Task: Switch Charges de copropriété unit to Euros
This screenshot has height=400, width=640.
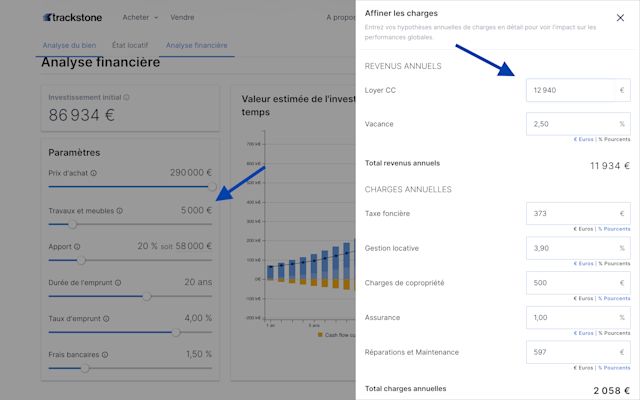Action: pyautogui.click(x=584, y=298)
